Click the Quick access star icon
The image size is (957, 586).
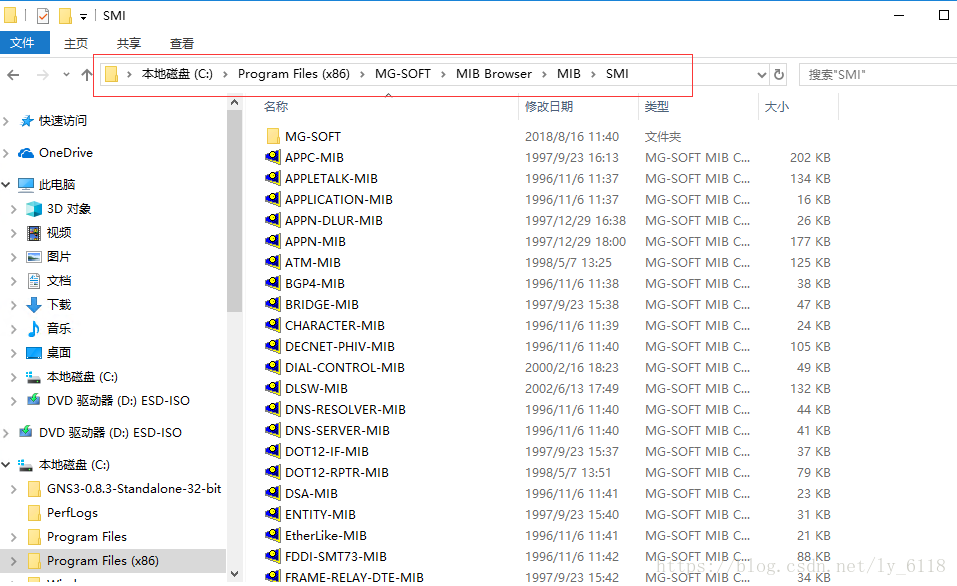[x=26, y=121]
